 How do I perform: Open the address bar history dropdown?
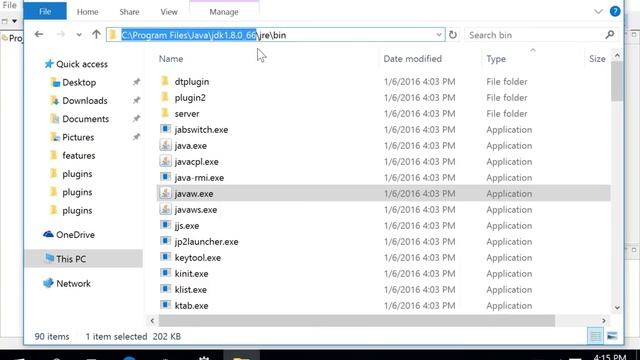coord(439,35)
